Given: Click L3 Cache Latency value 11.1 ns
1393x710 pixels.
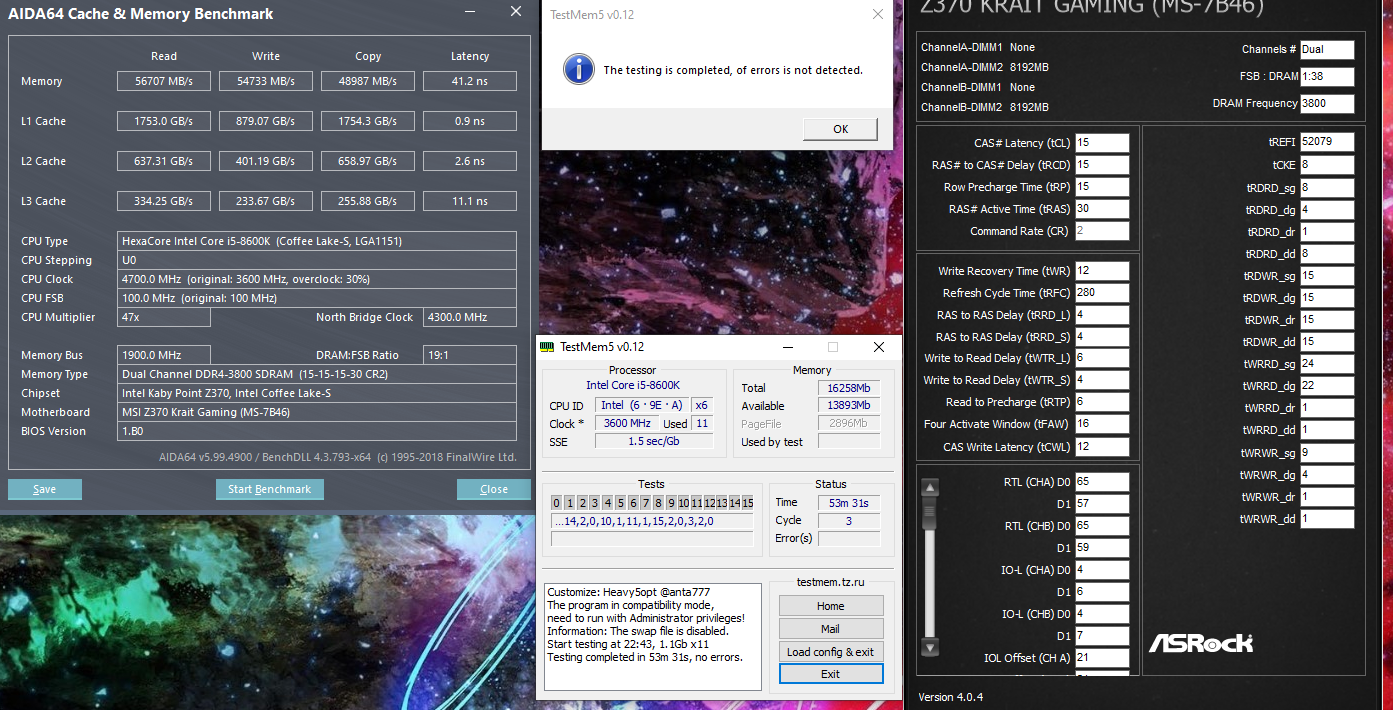Looking at the screenshot, I should tap(470, 201).
